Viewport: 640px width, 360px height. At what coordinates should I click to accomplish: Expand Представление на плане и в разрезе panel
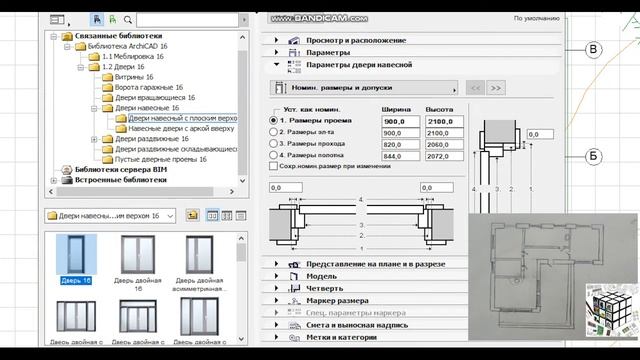276,264
